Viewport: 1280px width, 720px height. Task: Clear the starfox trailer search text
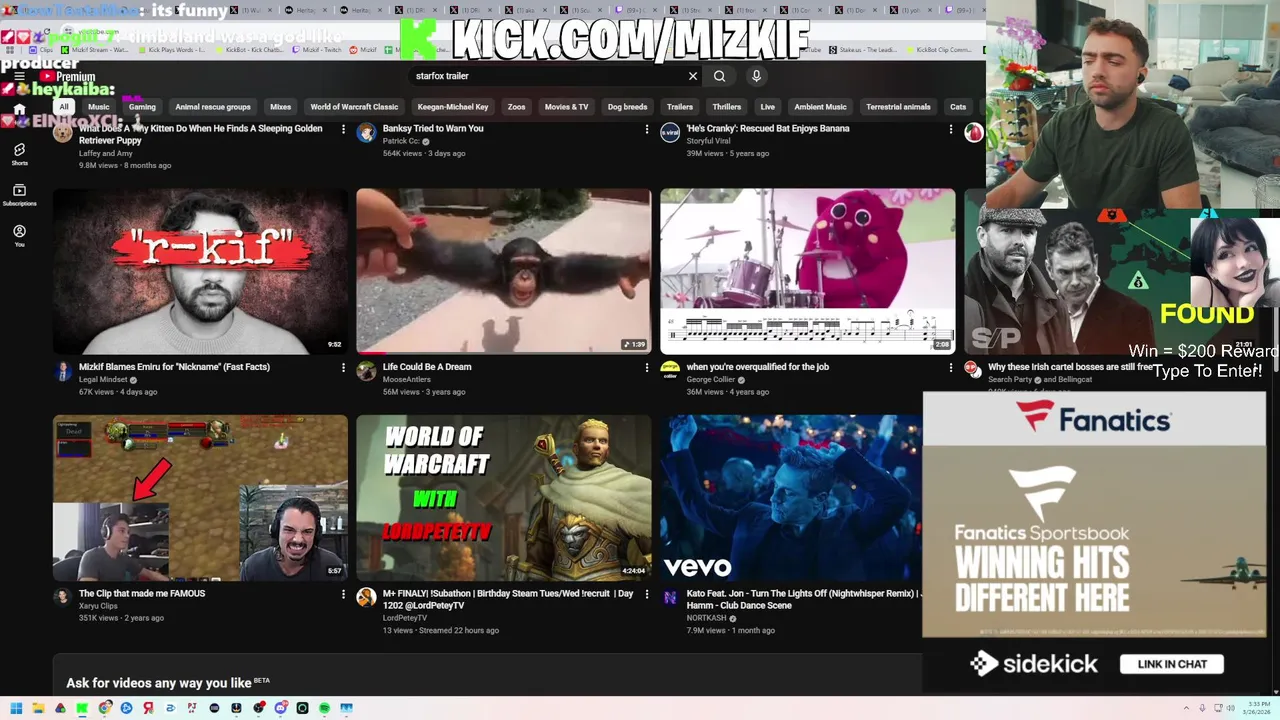click(x=692, y=76)
